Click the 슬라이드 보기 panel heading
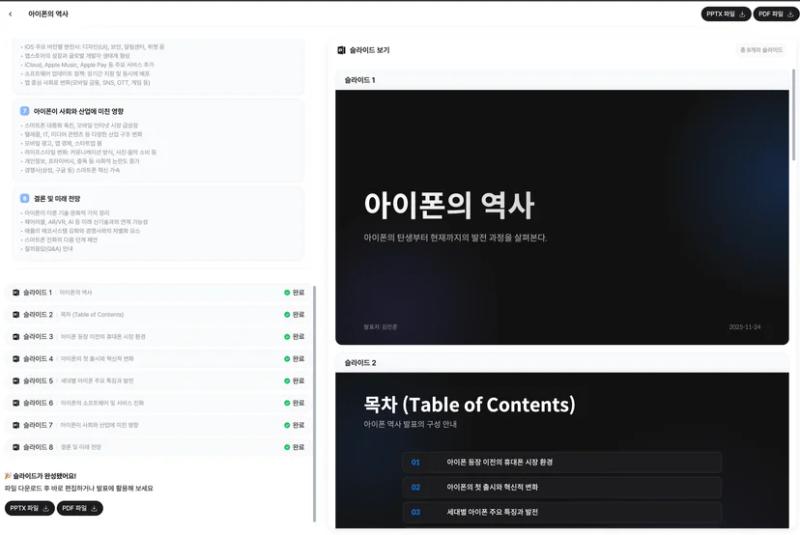Viewport: 800px width, 535px height. [x=369, y=50]
